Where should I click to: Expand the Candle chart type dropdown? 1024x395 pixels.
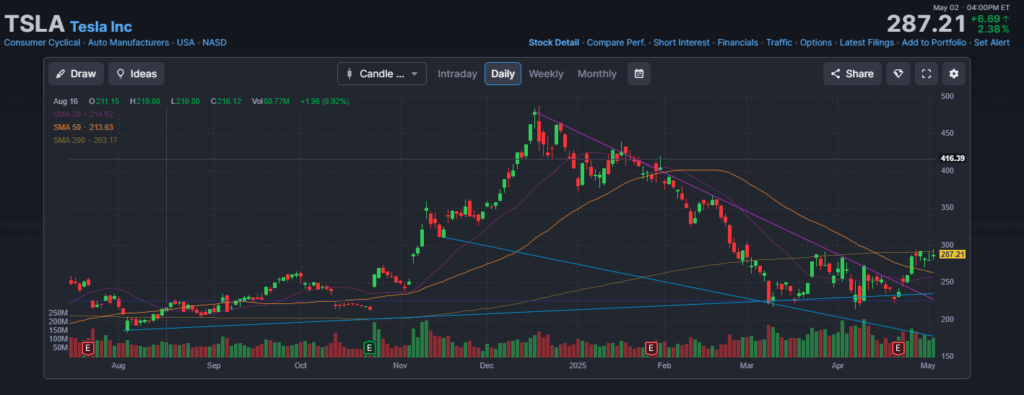[x=382, y=74]
